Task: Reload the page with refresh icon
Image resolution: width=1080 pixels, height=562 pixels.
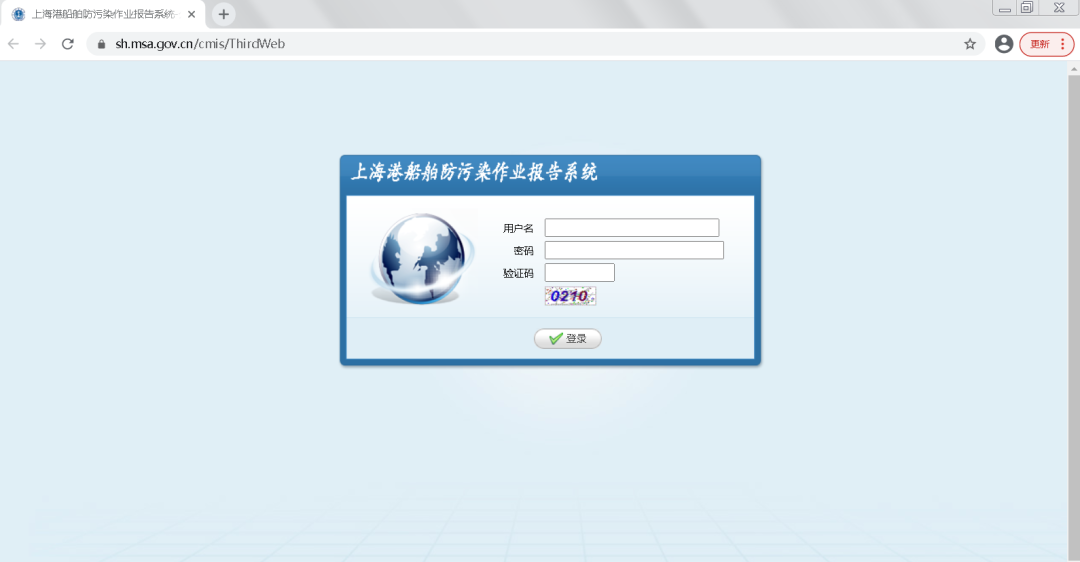Action: (68, 44)
